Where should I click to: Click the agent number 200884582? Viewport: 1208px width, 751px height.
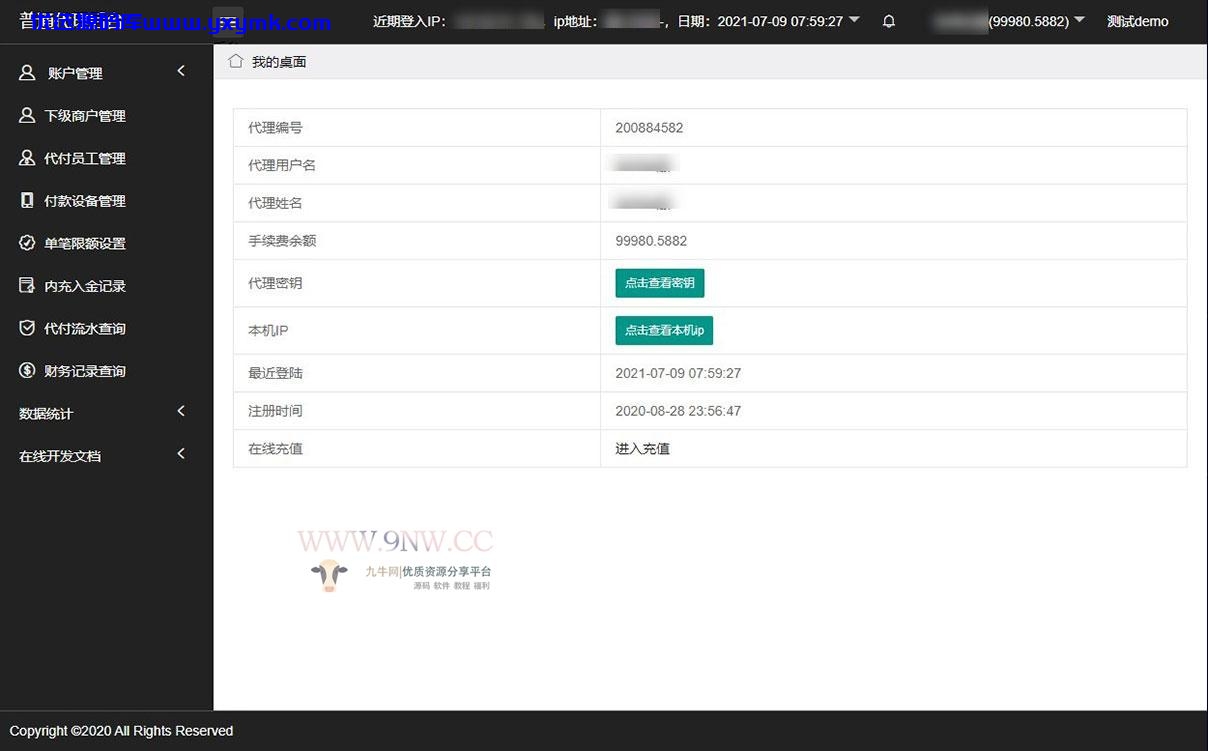(649, 128)
